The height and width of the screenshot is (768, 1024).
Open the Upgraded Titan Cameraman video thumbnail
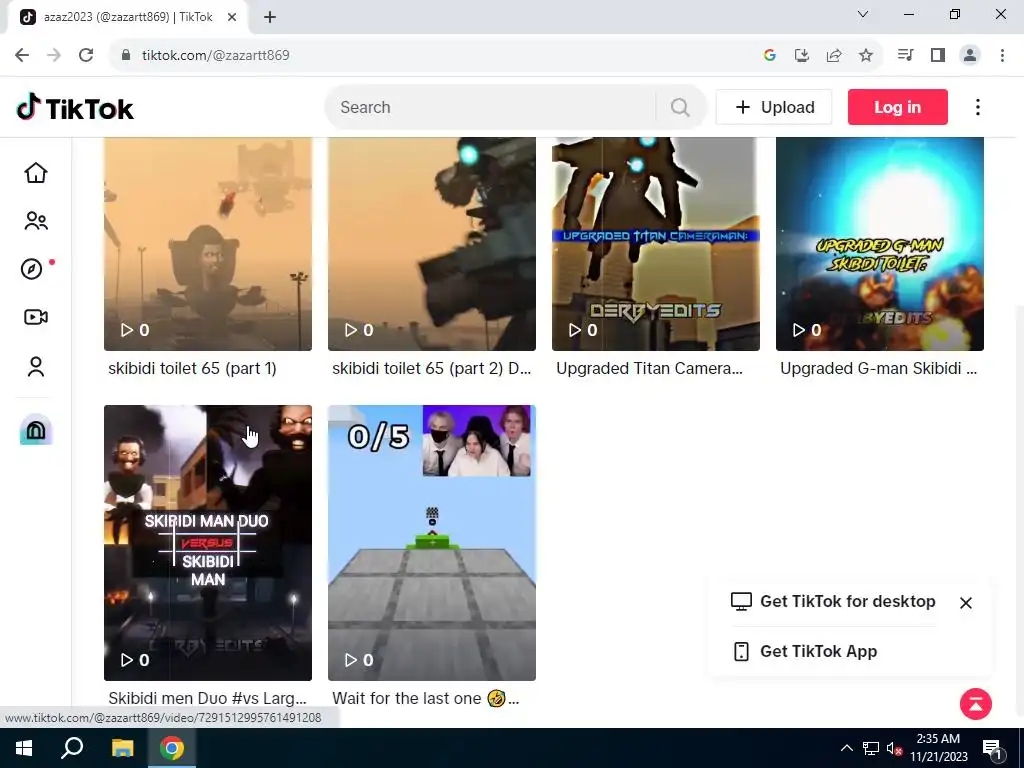coord(656,244)
